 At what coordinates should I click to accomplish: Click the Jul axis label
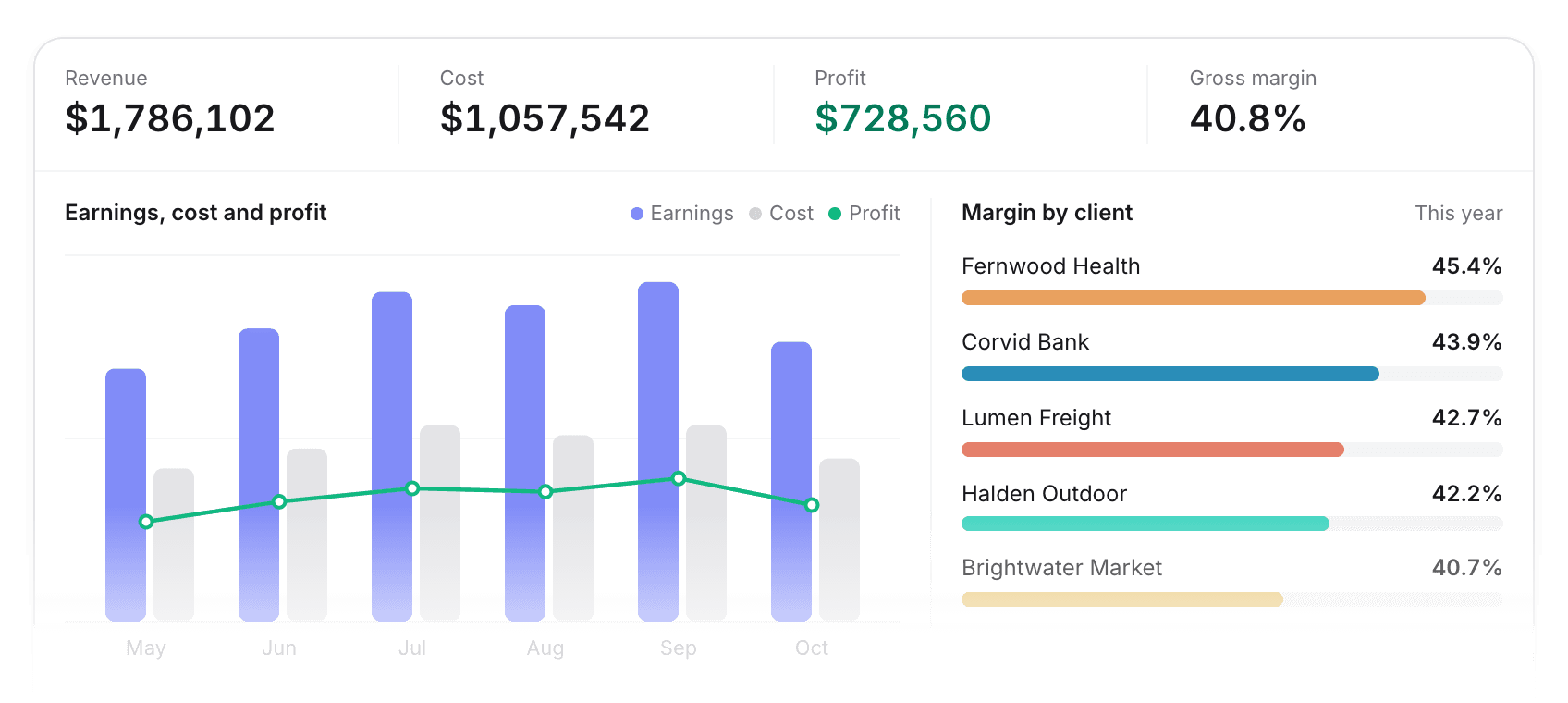coord(412,648)
